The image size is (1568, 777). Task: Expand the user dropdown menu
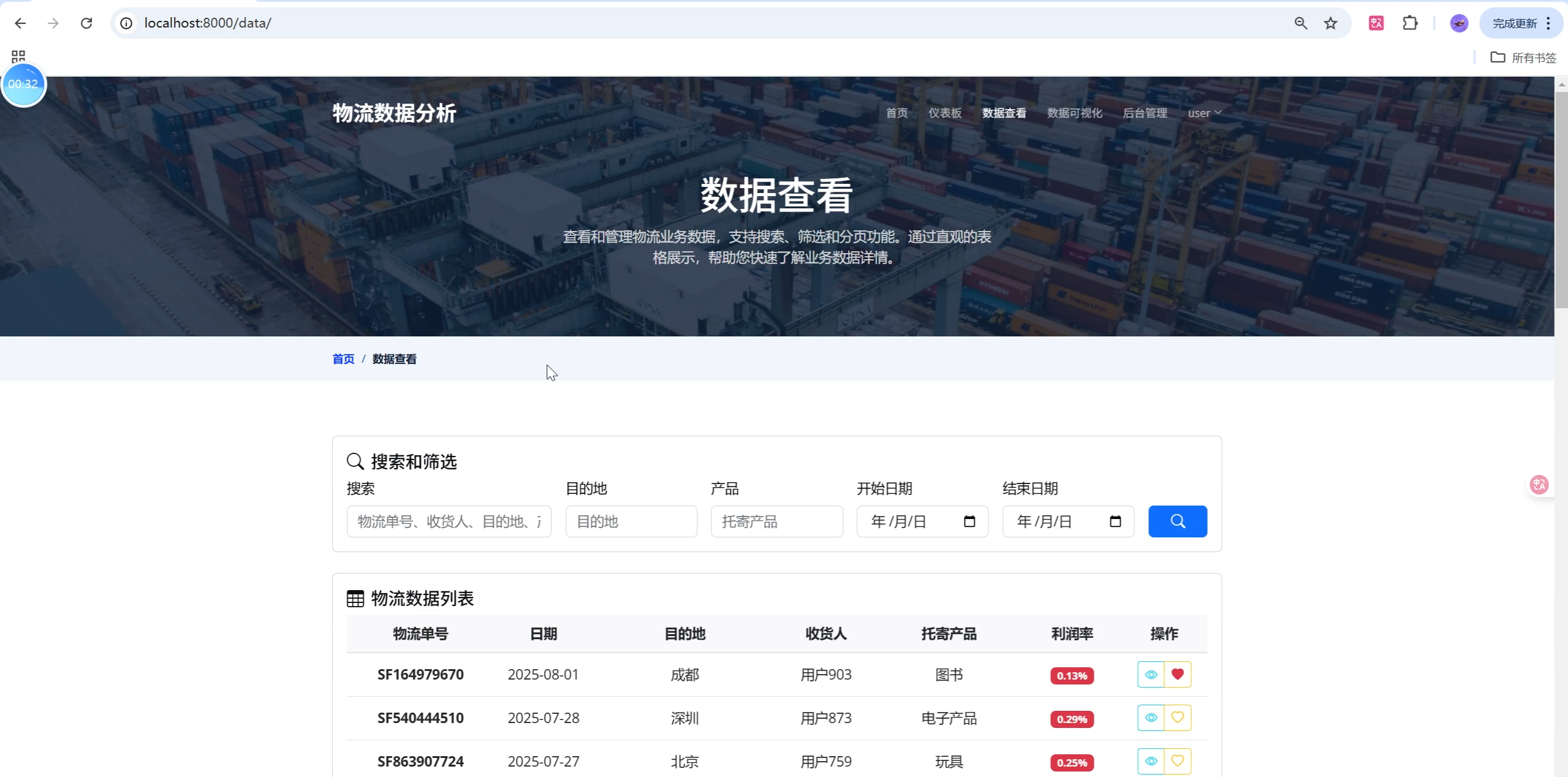(x=1205, y=113)
